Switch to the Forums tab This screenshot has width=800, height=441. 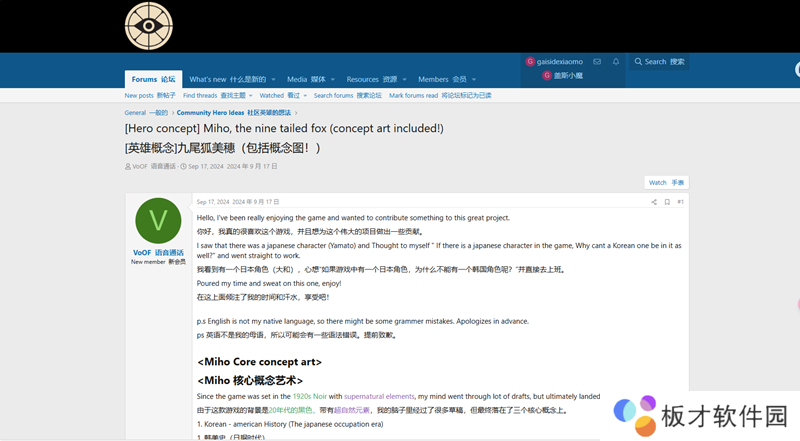(x=153, y=79)
